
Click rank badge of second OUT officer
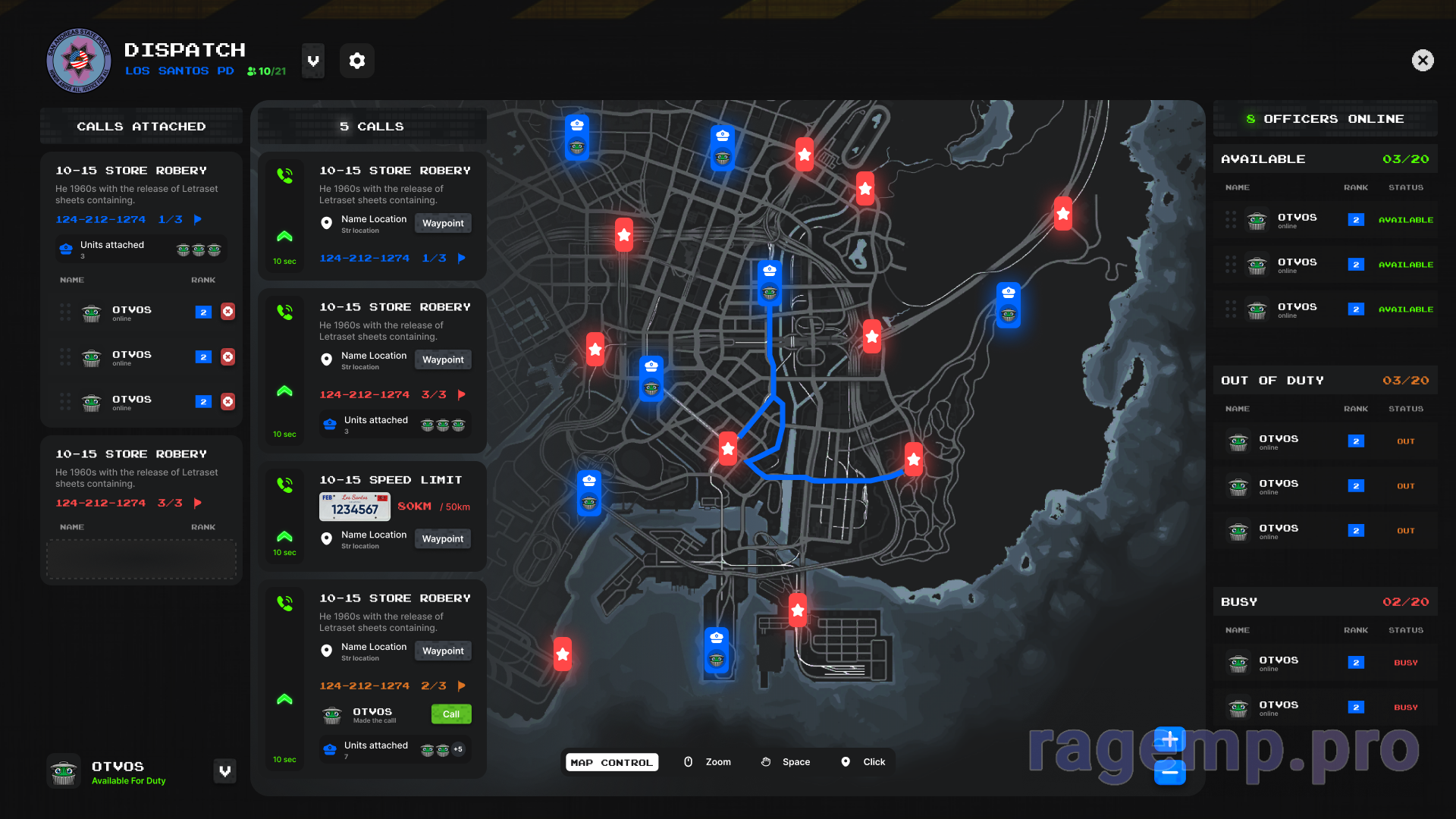click(1356, 486)
